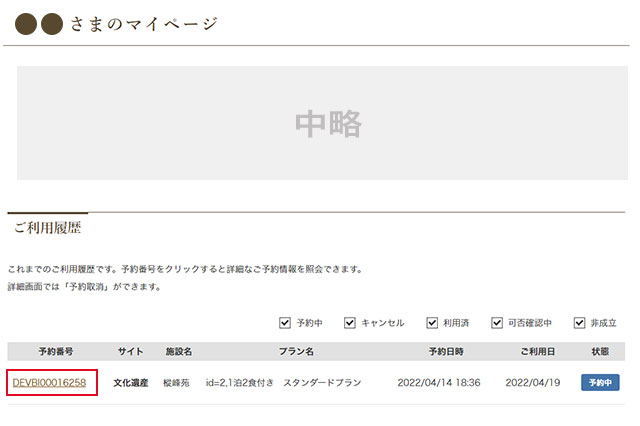Click the 予約日時 column header

[446, 352]
